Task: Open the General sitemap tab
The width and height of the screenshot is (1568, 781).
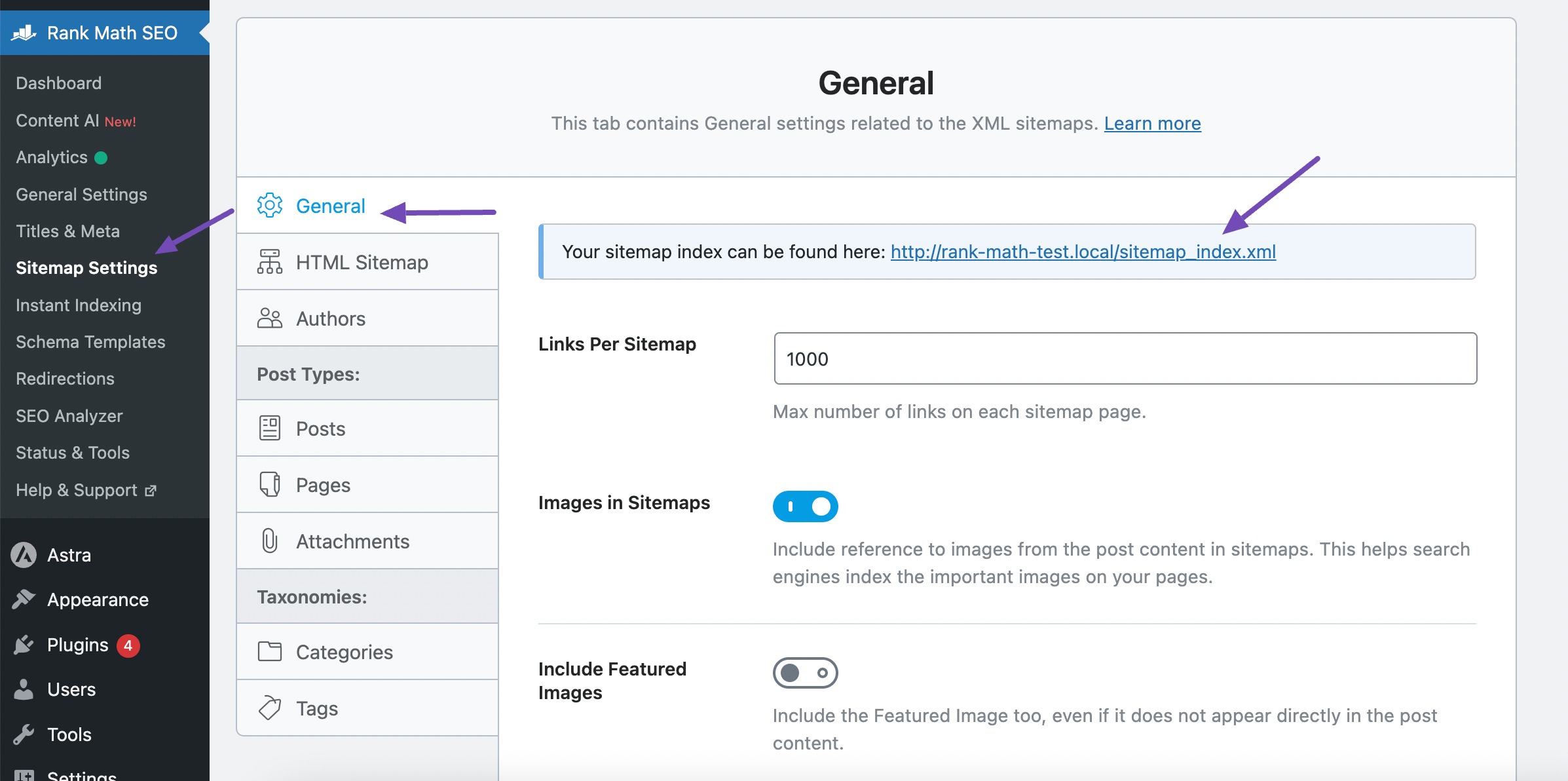Action: coord(367,206)
